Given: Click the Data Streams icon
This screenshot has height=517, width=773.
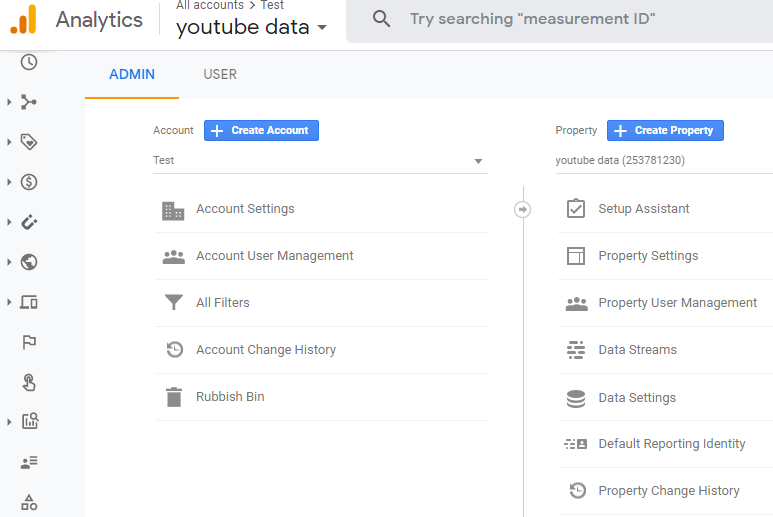Looking at the screenshot, I should click(x=576, y=350).
